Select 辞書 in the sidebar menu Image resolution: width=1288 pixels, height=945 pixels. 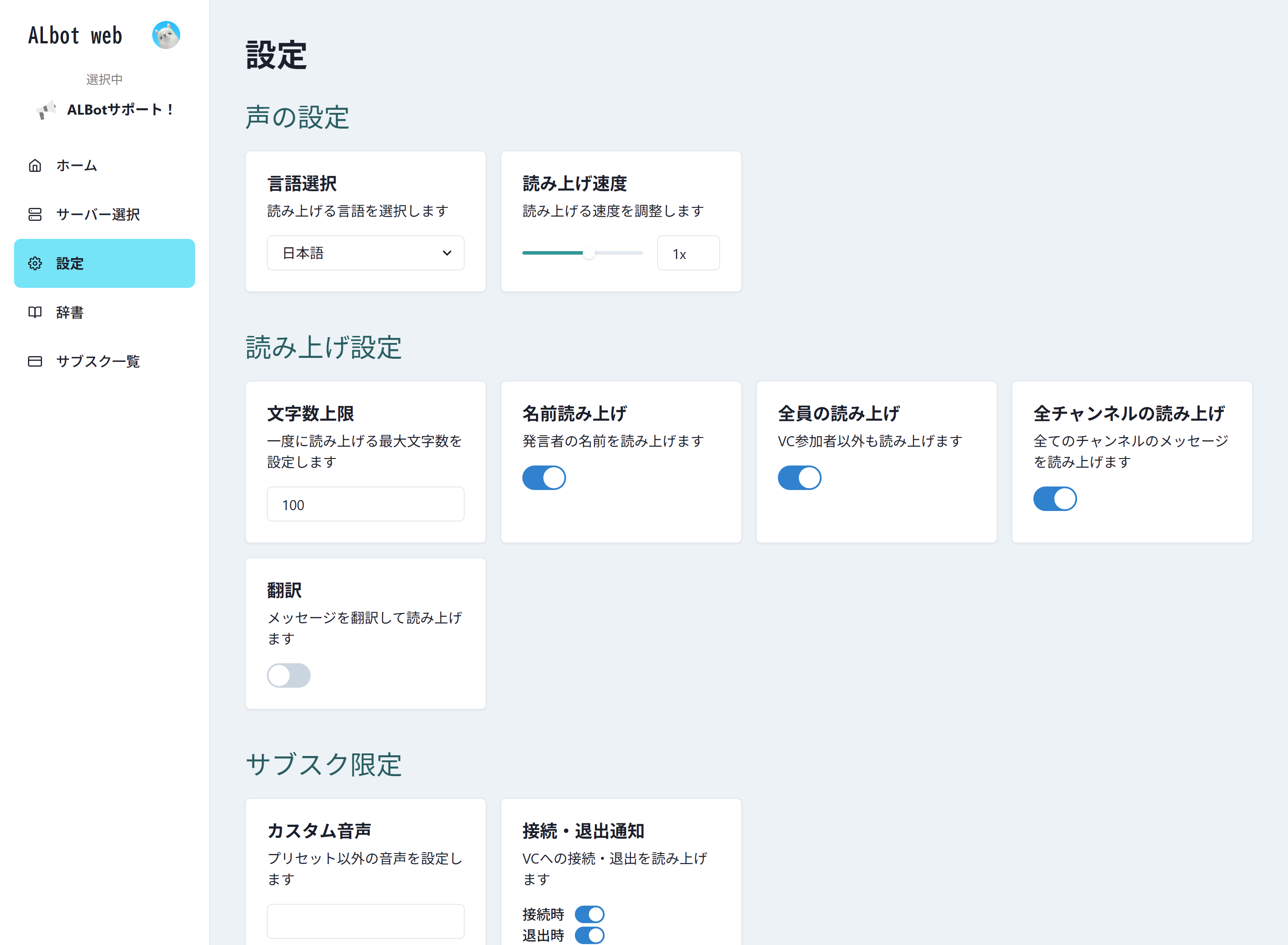[69, 312]
